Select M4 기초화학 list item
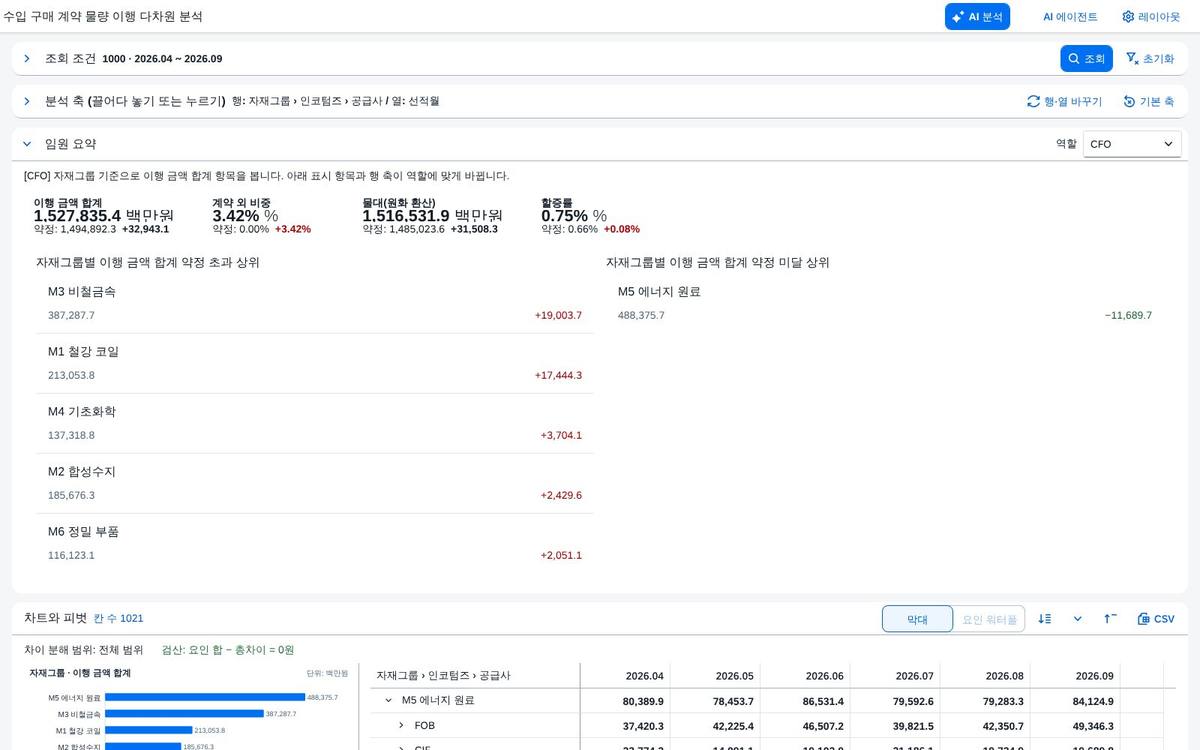This screenshot has height=750, width=1200. [x=315, y=423]
